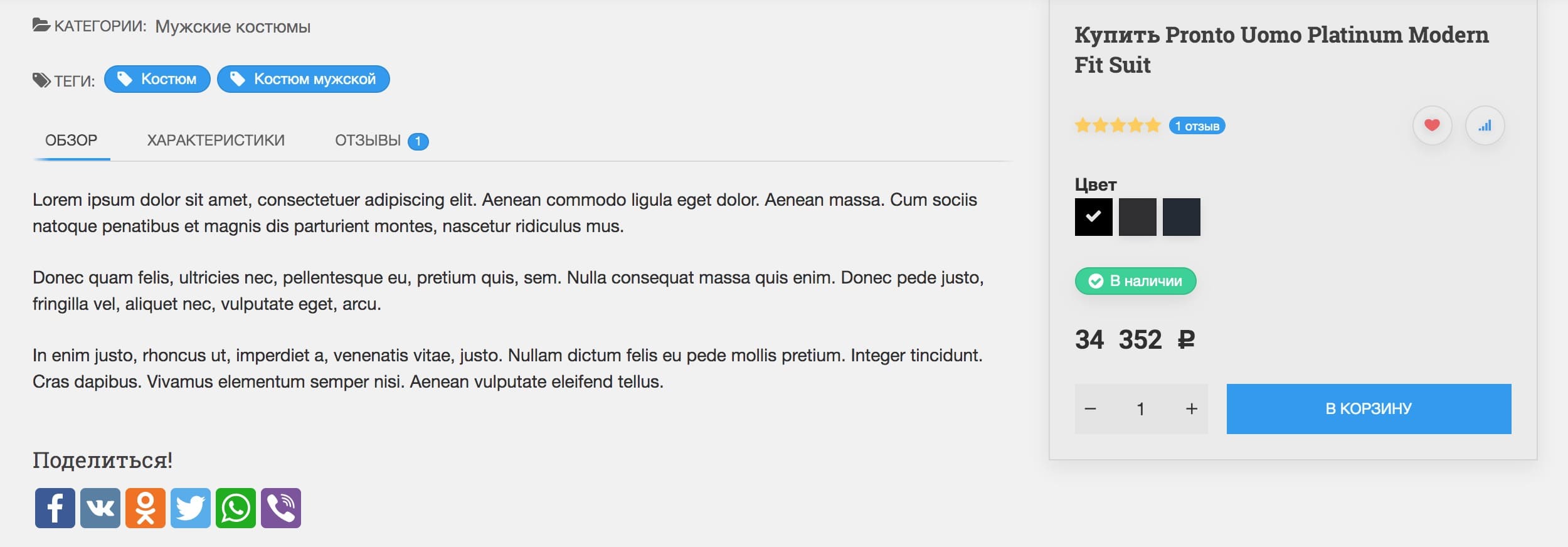
Task: Add to cart with В КОРЗИНУ button
Action: [1369, 409]
